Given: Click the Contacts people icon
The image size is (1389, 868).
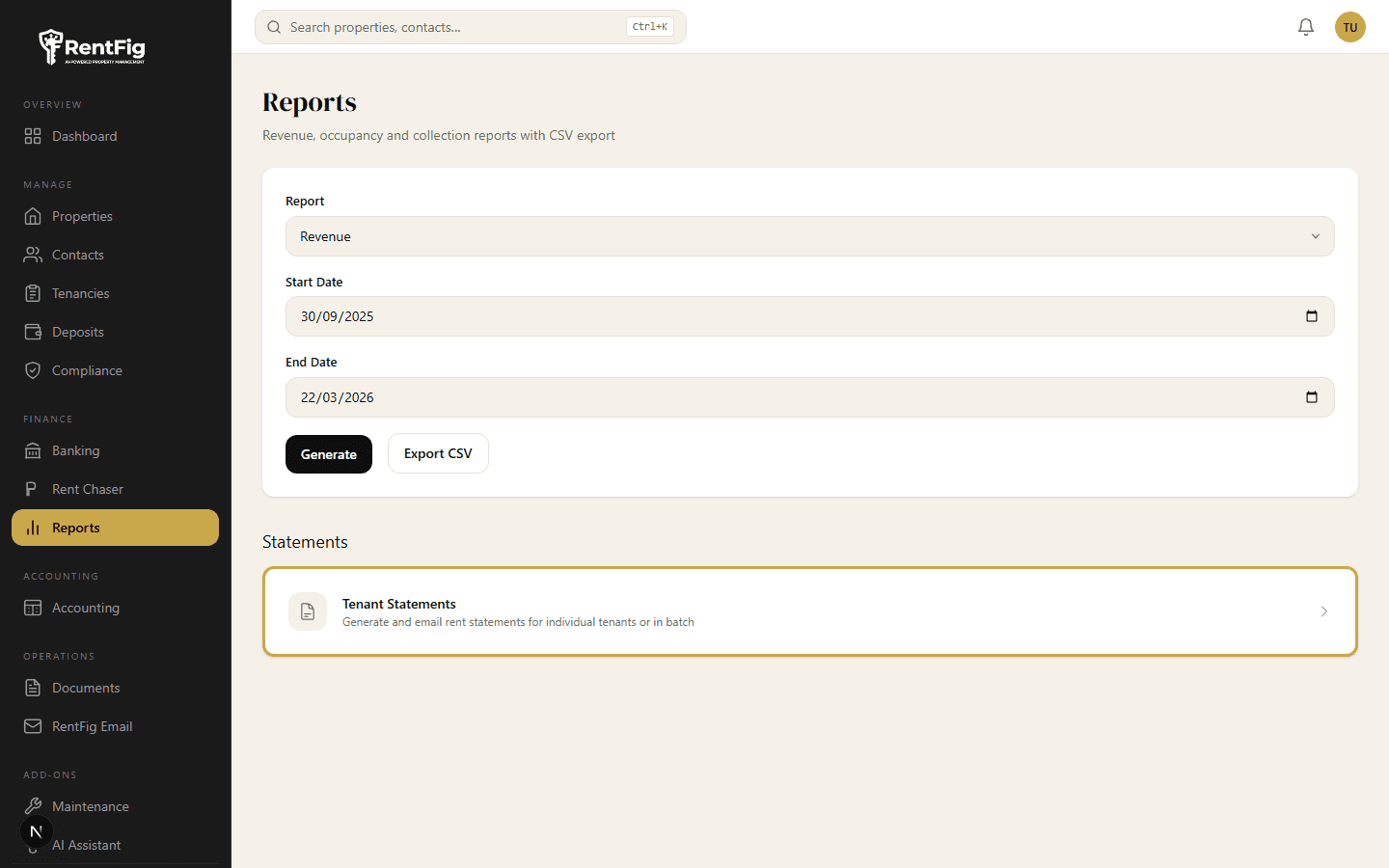Looking at the screenshot, I should pyautogui.click(x=32, y=255).
